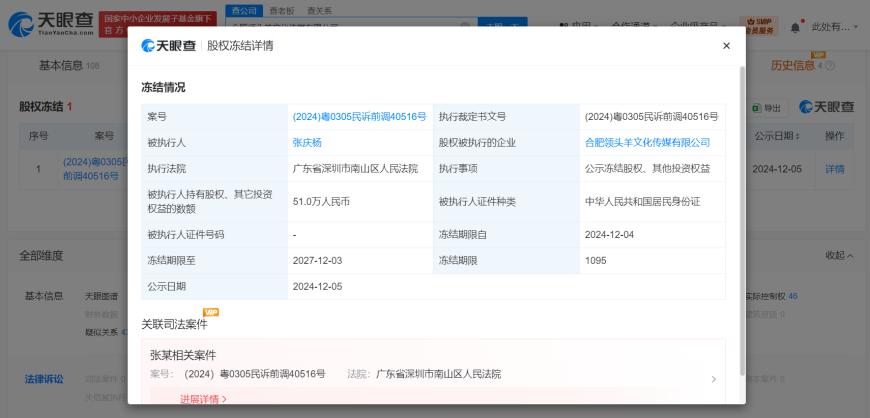Viewport: 870px width, 418px height.
Task: Open the notification bell icon
Action: (797, 26)
